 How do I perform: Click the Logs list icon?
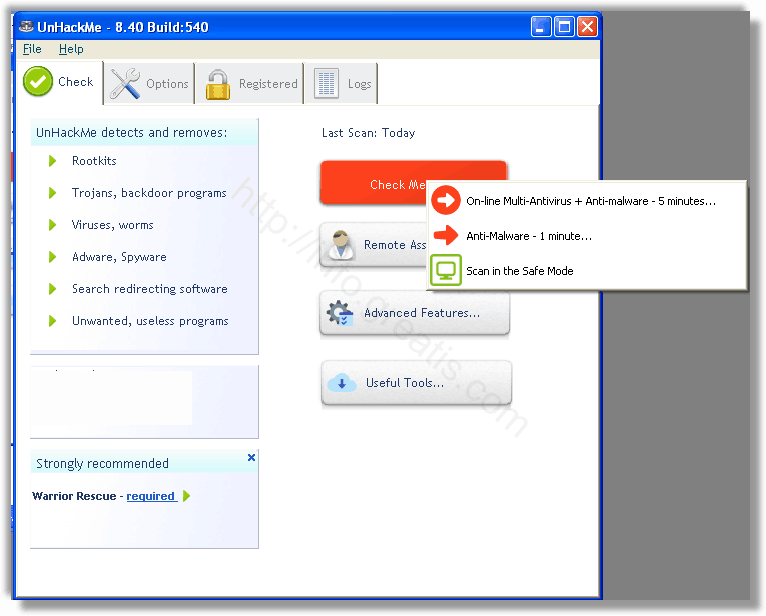tap(326, 84)
